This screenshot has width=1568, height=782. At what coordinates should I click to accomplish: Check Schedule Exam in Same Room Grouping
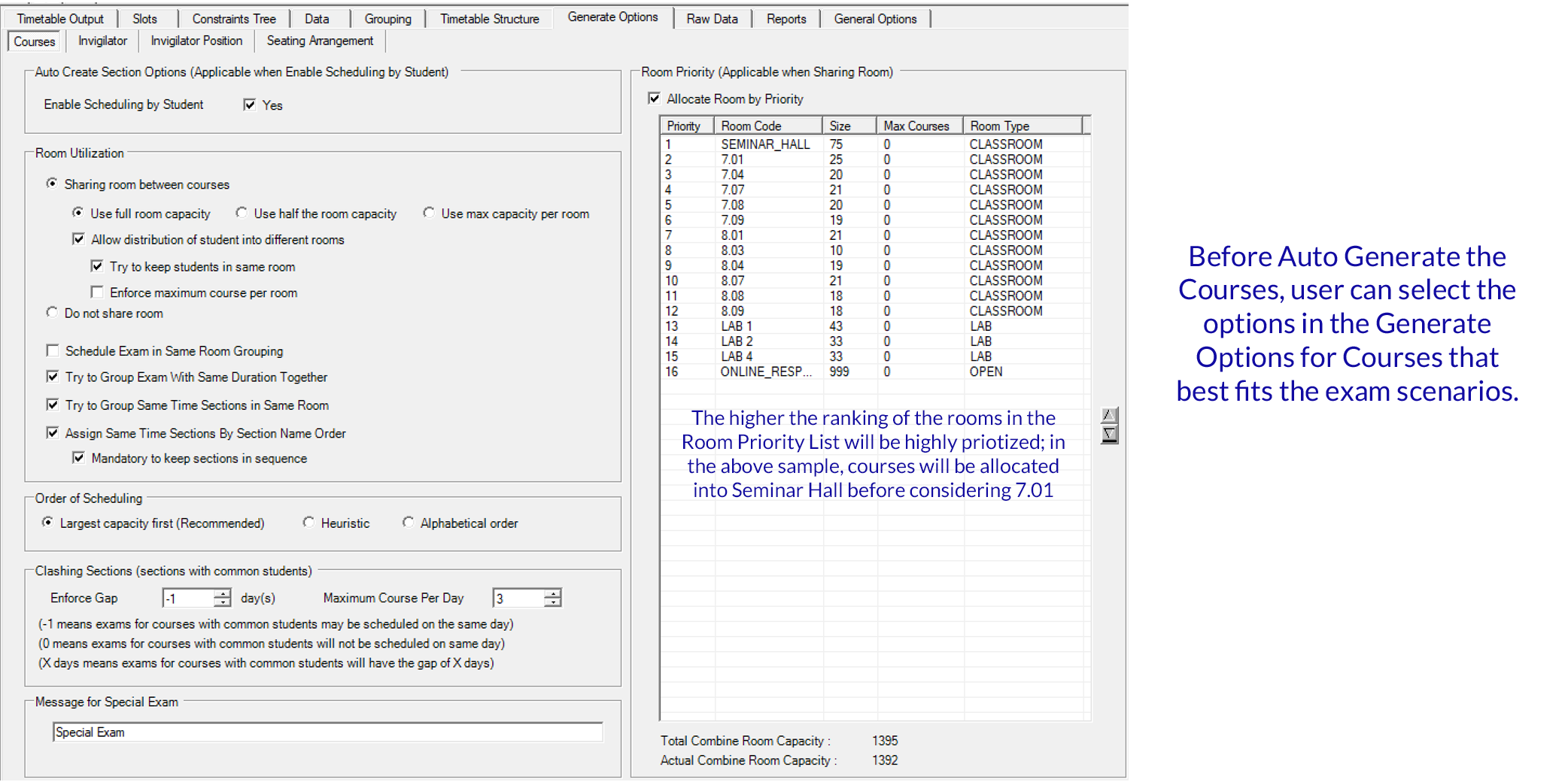click(53, 351)
